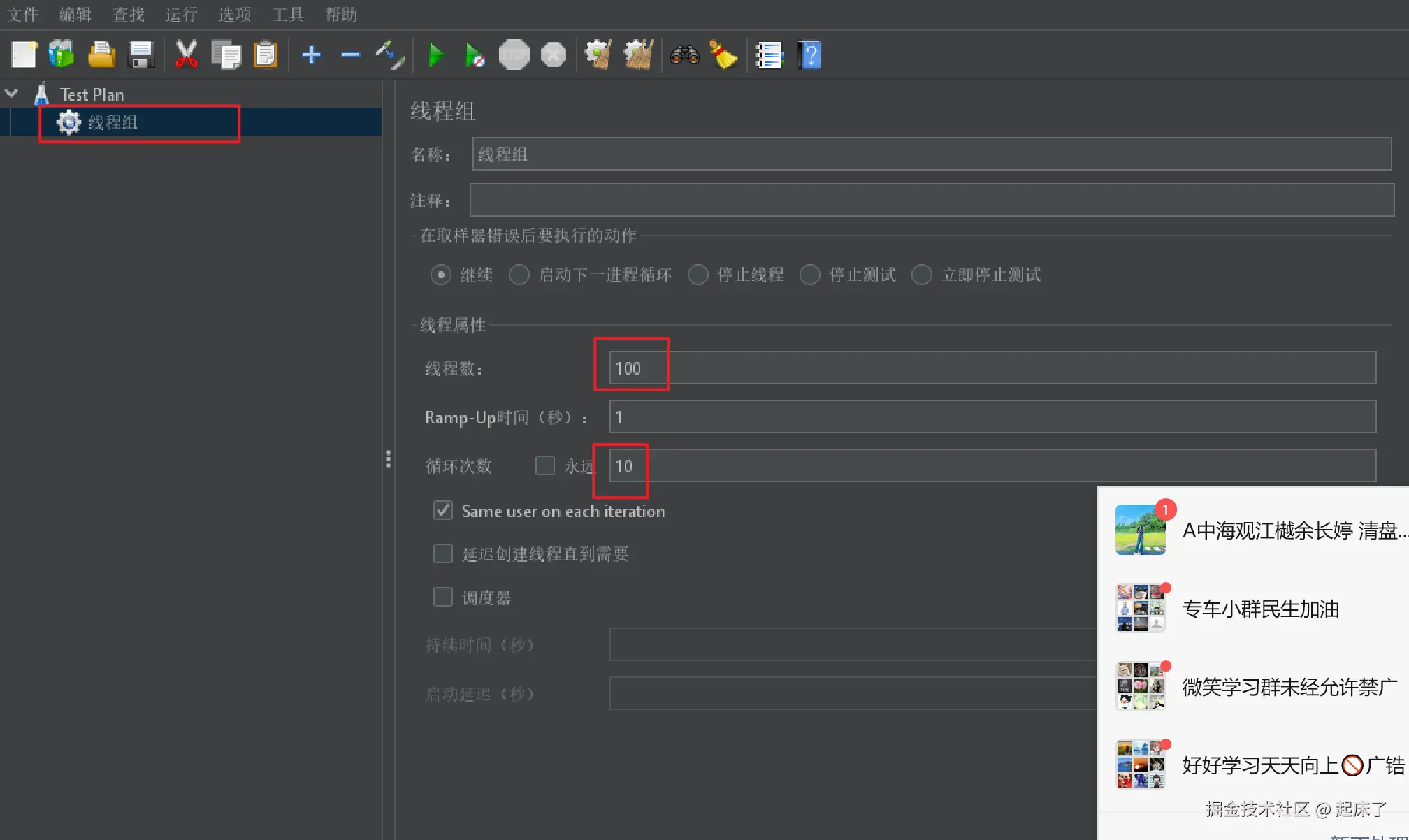Check the 永远 loop forever checkbox
Screen dimensions: 1409x840
tap(544, 465)
